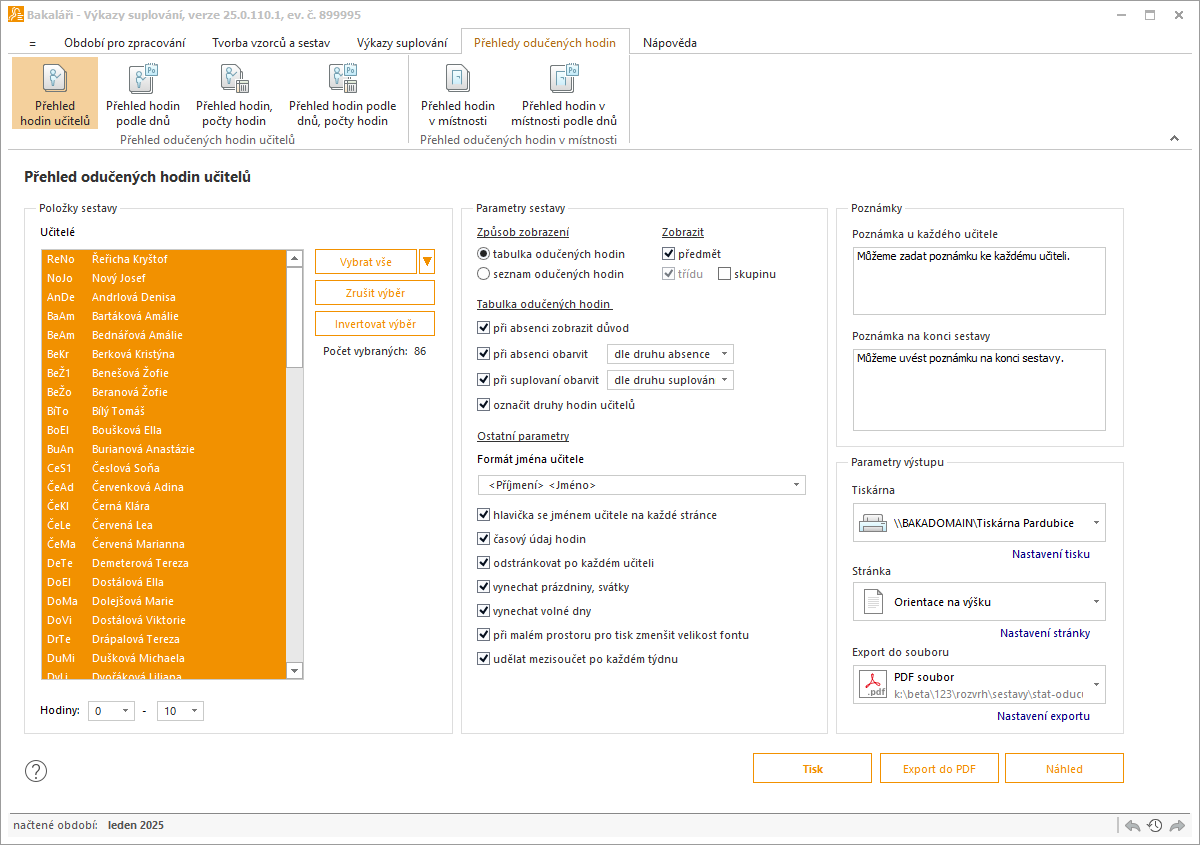Open dle druhu absence dropdown
The width and height of the screenshot is (1200, 845).
670,354
